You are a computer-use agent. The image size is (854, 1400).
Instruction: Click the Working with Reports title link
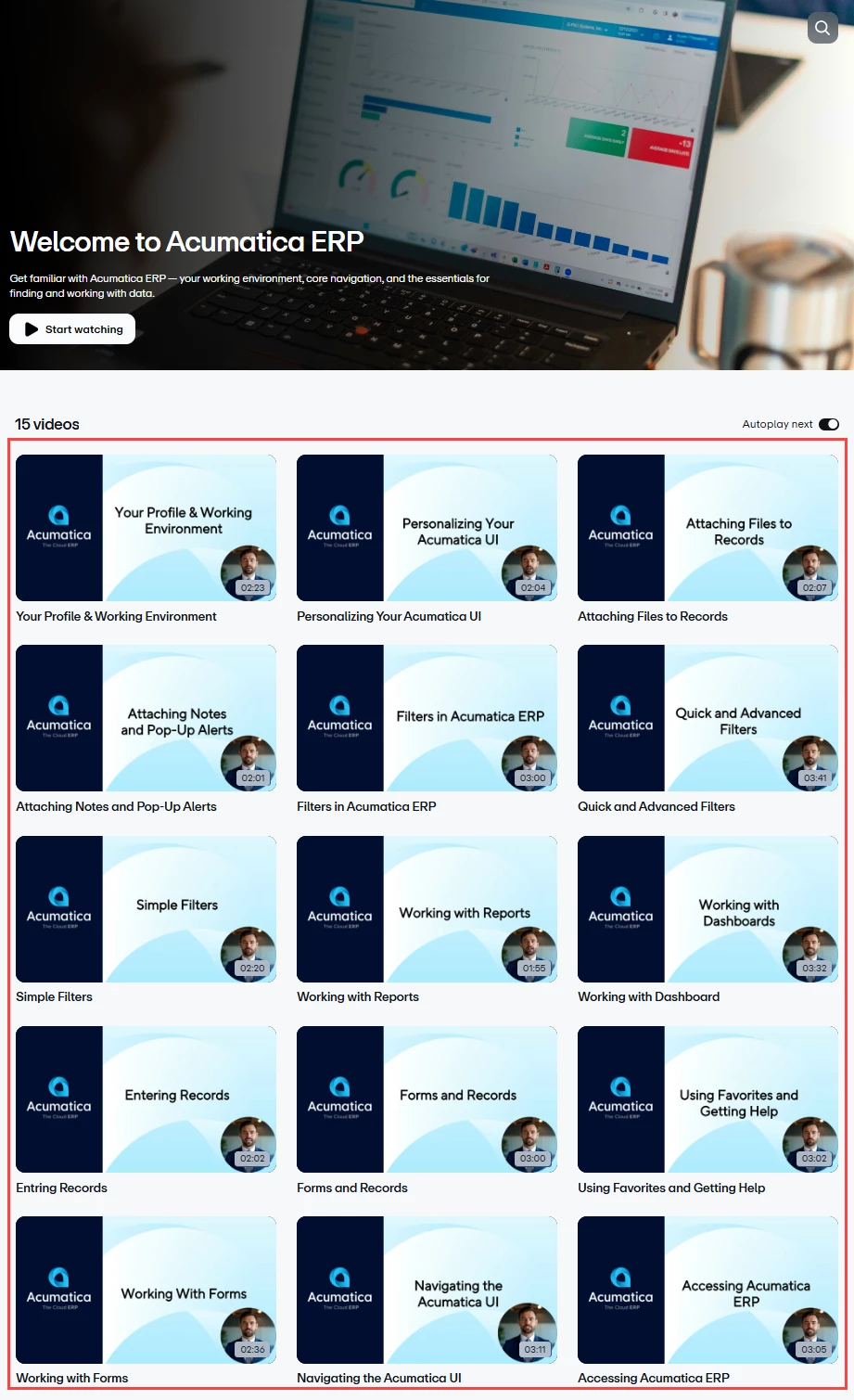(358, 996)
